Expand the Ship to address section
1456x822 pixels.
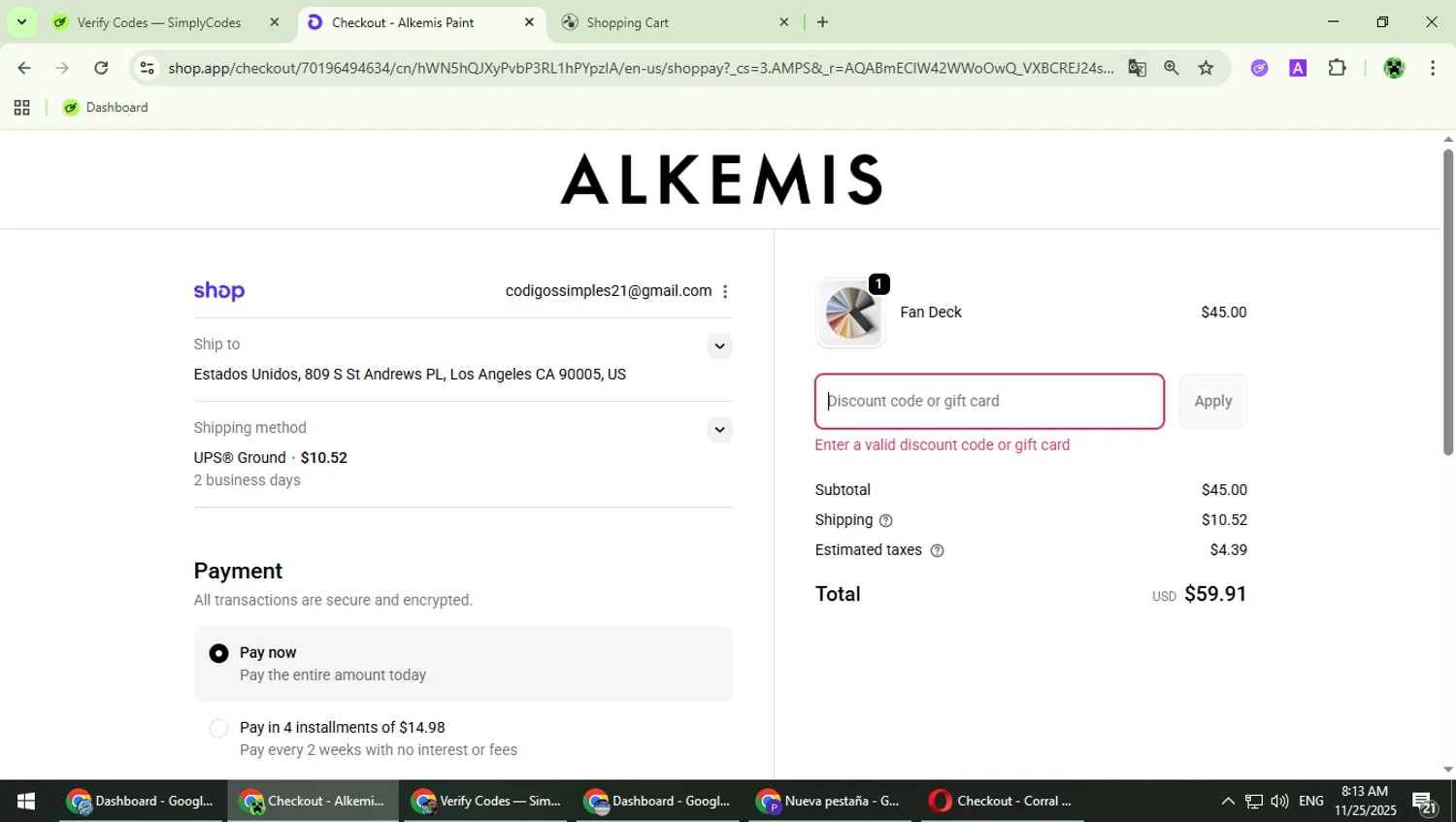[719, 346]
